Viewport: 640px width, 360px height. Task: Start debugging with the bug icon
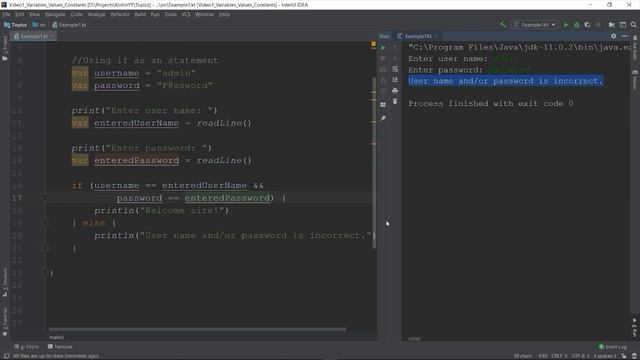point(576,25)
